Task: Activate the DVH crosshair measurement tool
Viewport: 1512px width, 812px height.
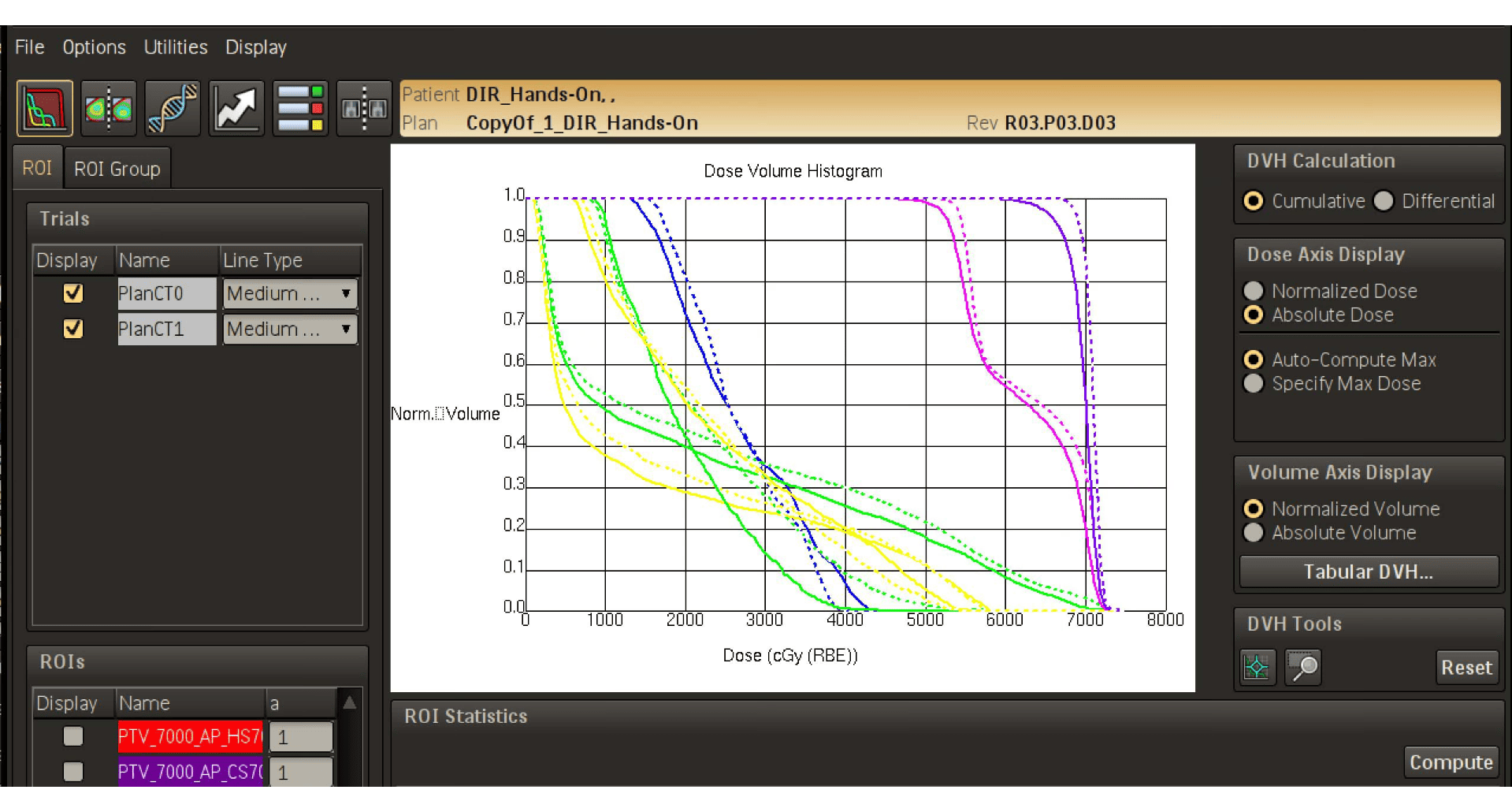Action: pos(1257,668)
